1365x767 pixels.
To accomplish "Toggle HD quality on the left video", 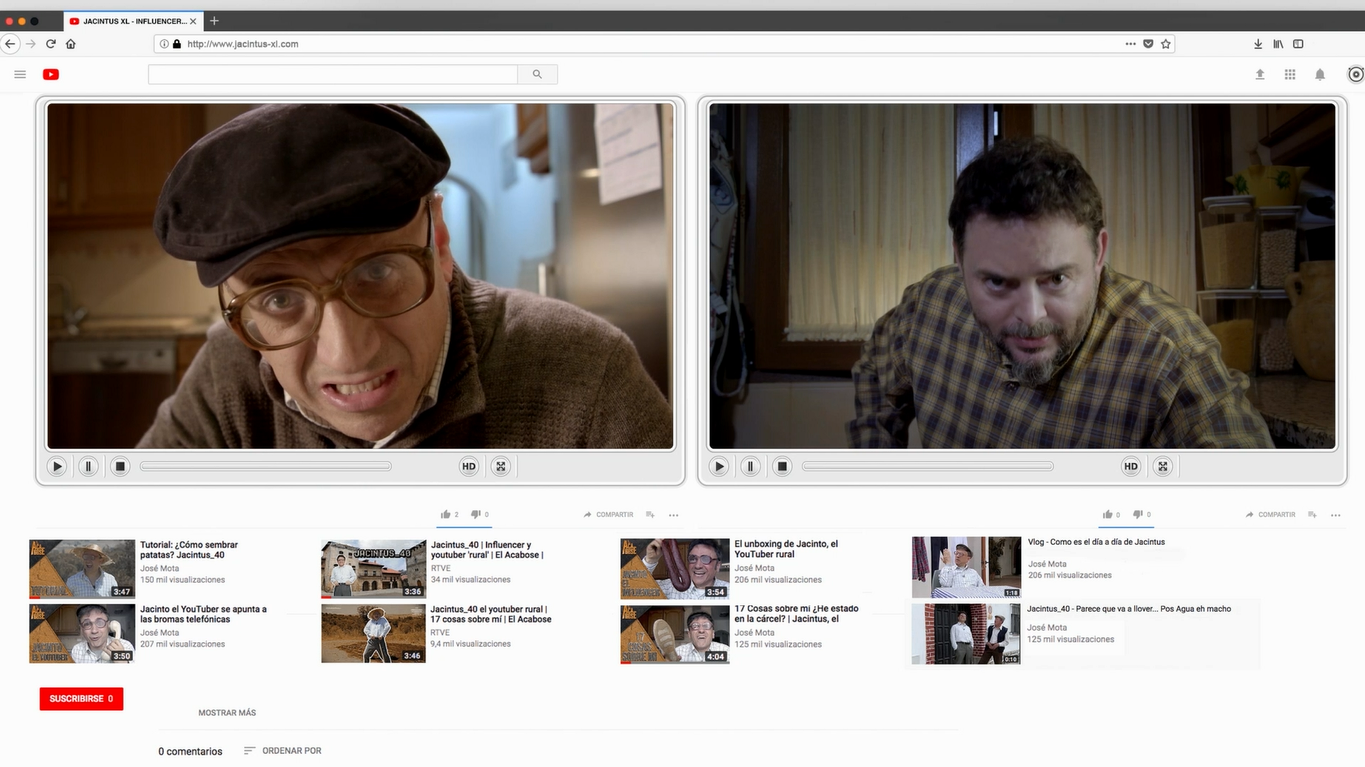I will 468,466.
